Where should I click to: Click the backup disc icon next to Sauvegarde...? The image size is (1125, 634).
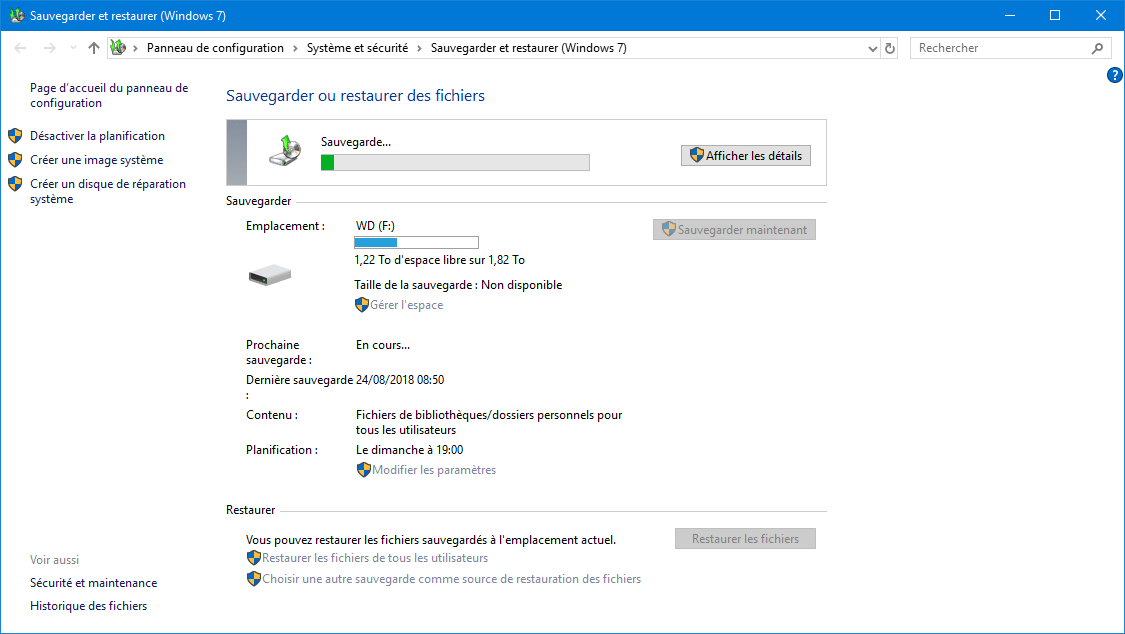[286, 151]
